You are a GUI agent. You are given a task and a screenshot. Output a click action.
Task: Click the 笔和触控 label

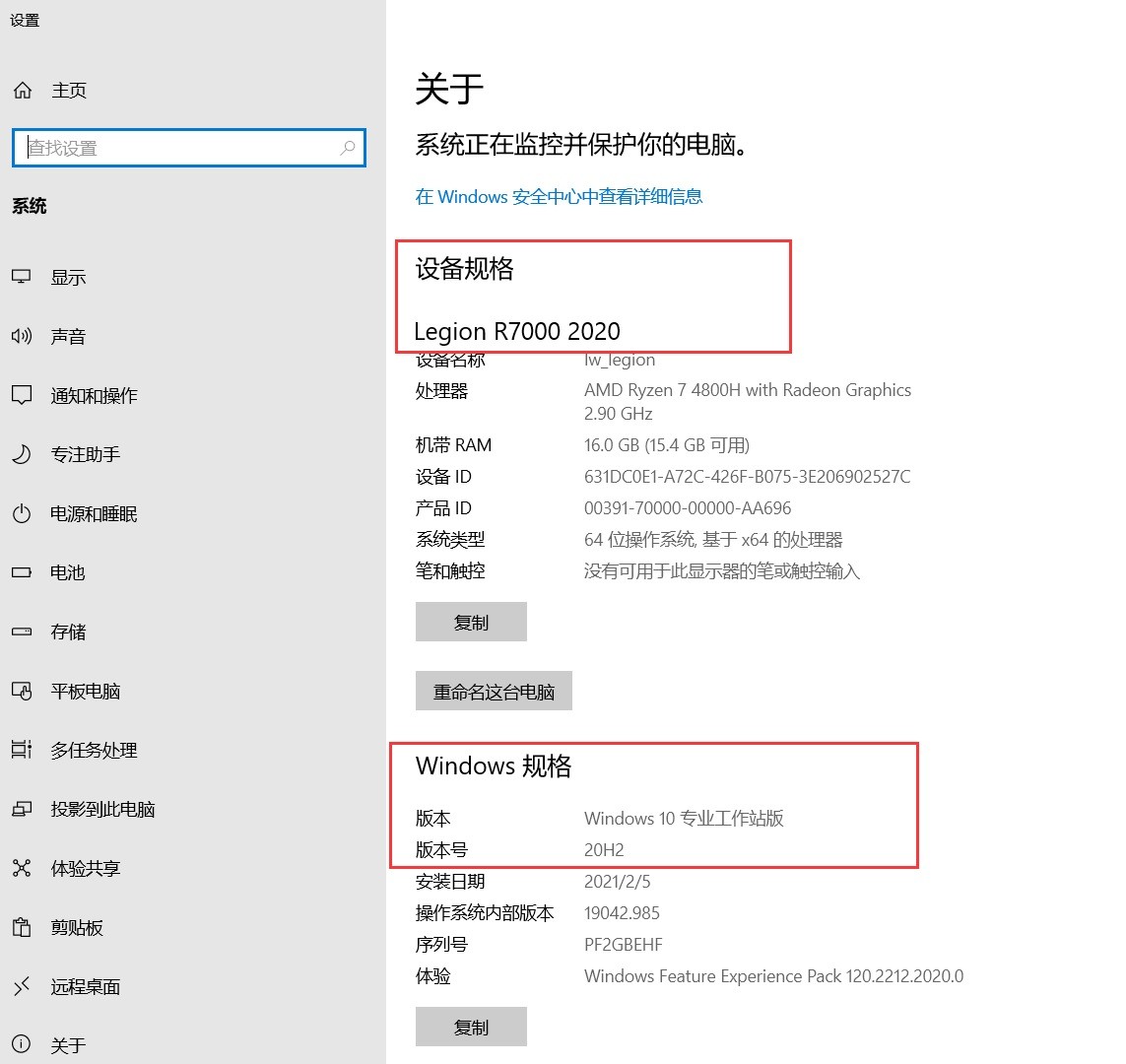[x=450, y=570]
